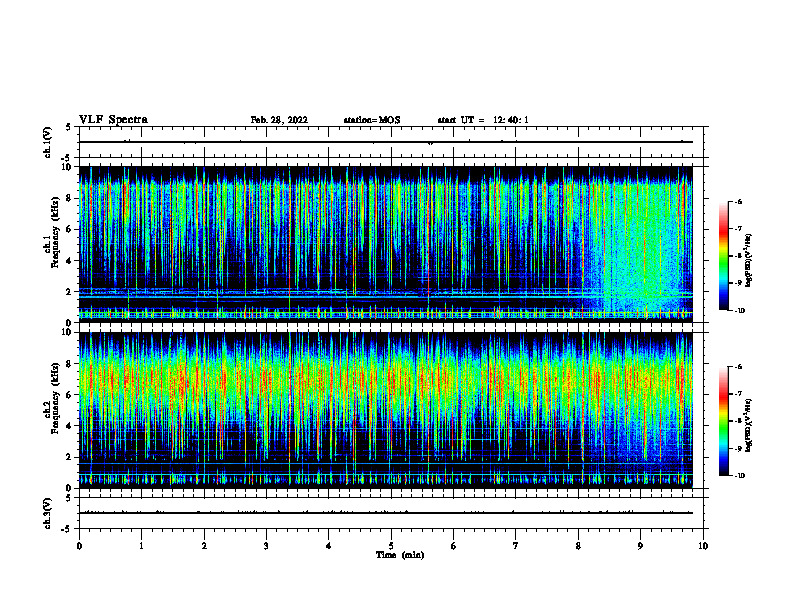Select the "start UT = 12:40: 1" text
The height and width of the screenshot is (612, 792).
point(483,120)
